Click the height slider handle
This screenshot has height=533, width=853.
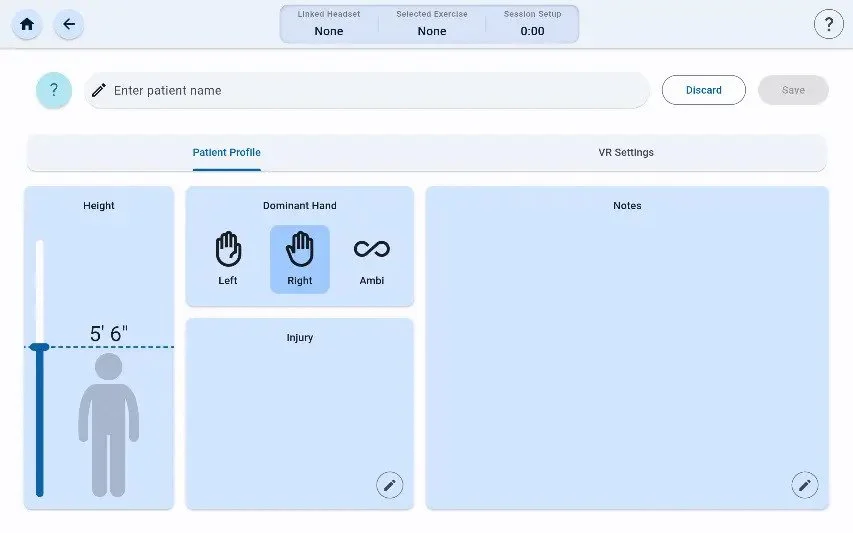(x=39, y=347)
